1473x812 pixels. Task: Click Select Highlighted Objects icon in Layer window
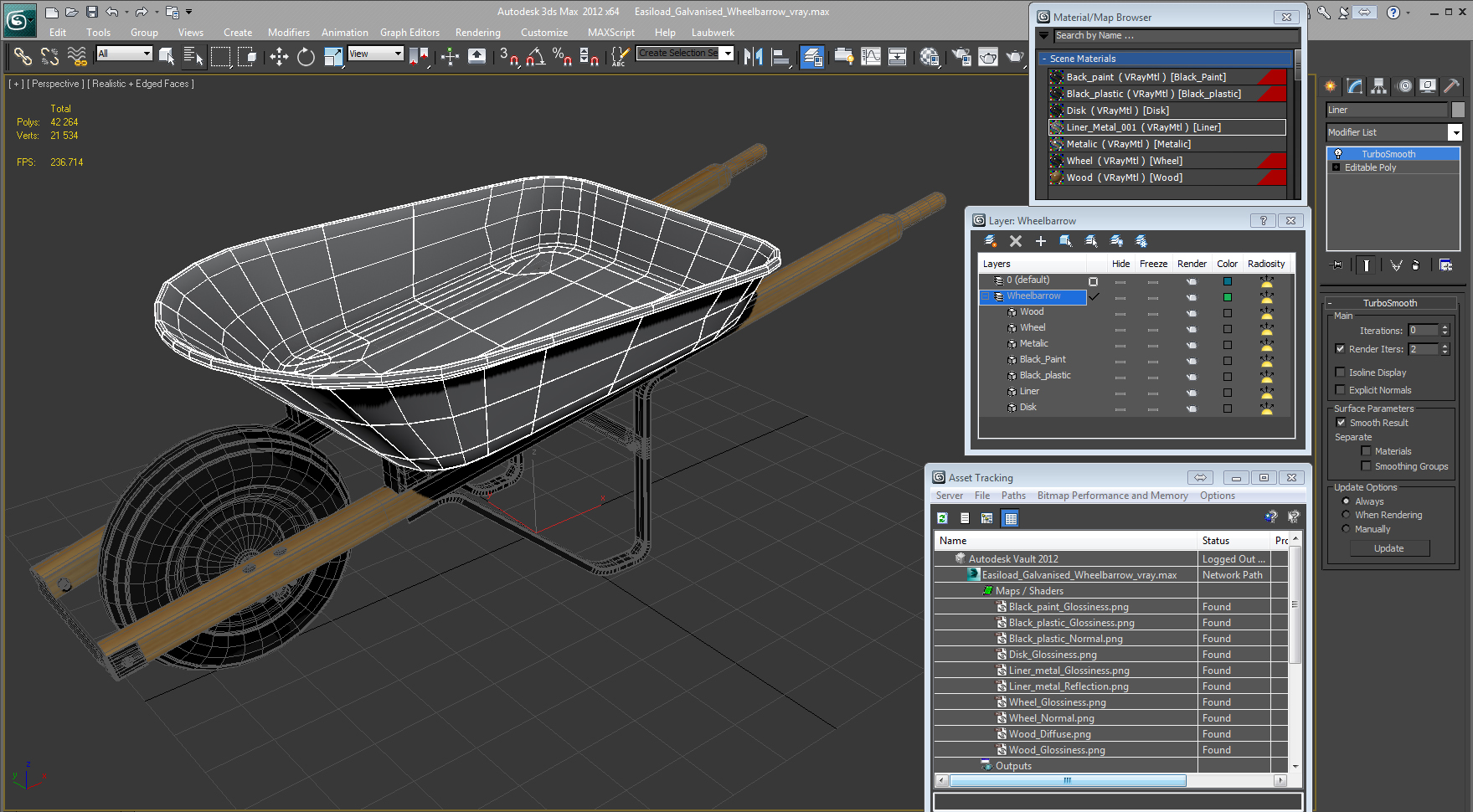pos(1066,241)
